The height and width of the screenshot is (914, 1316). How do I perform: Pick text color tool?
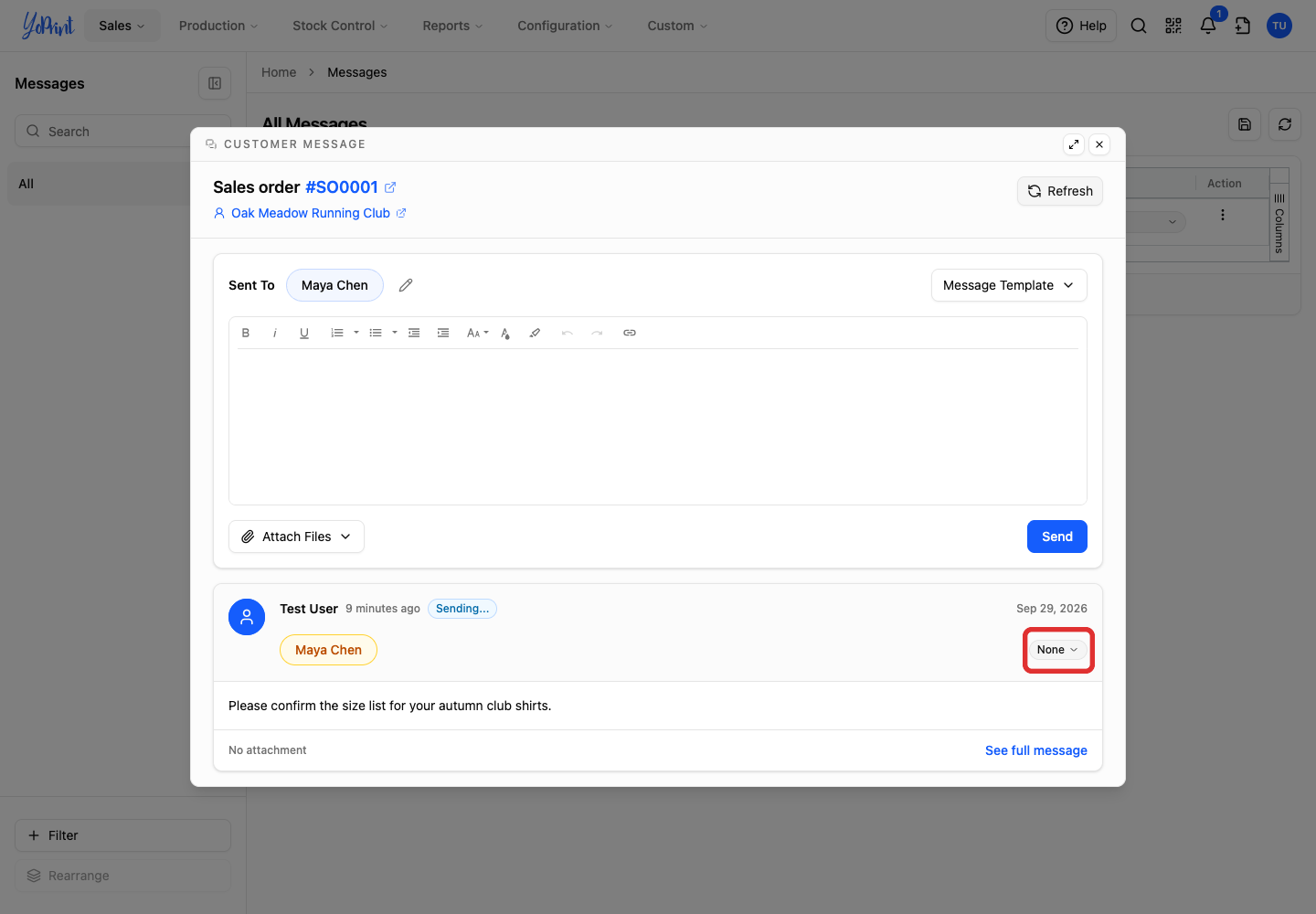coord(505,333)
